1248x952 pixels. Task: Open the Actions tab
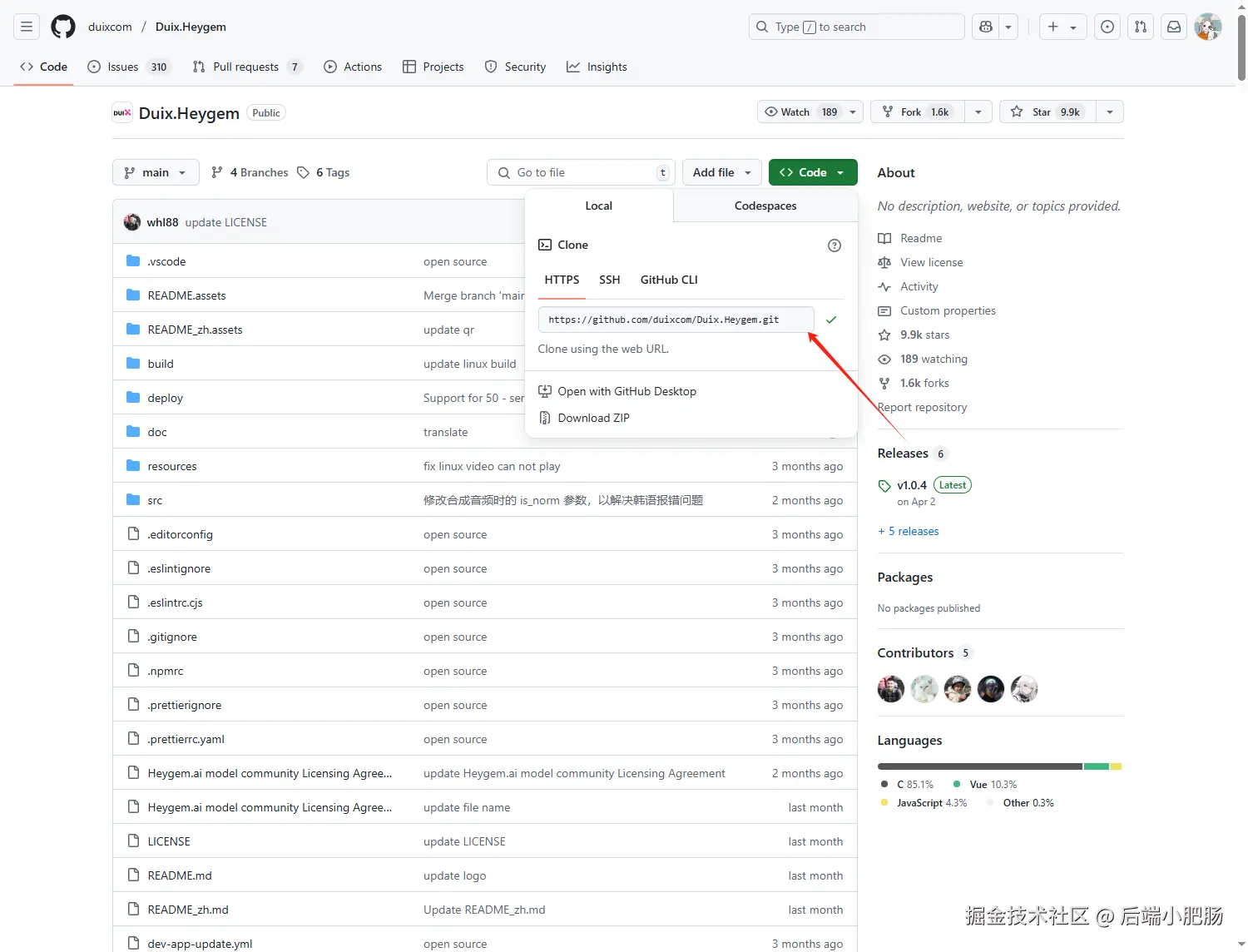(353, 67)
